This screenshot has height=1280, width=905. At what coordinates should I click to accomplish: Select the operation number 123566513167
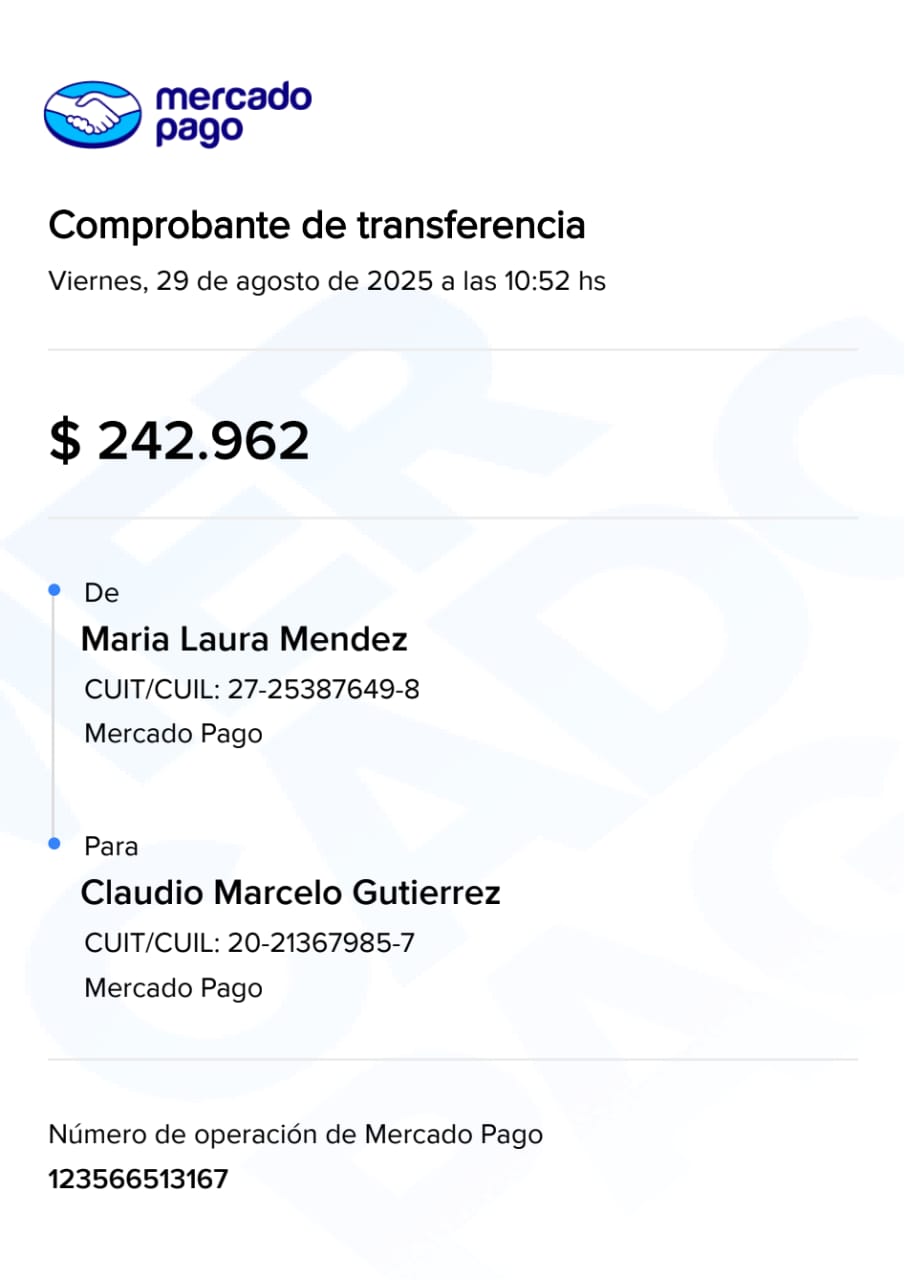[138, 1179]
